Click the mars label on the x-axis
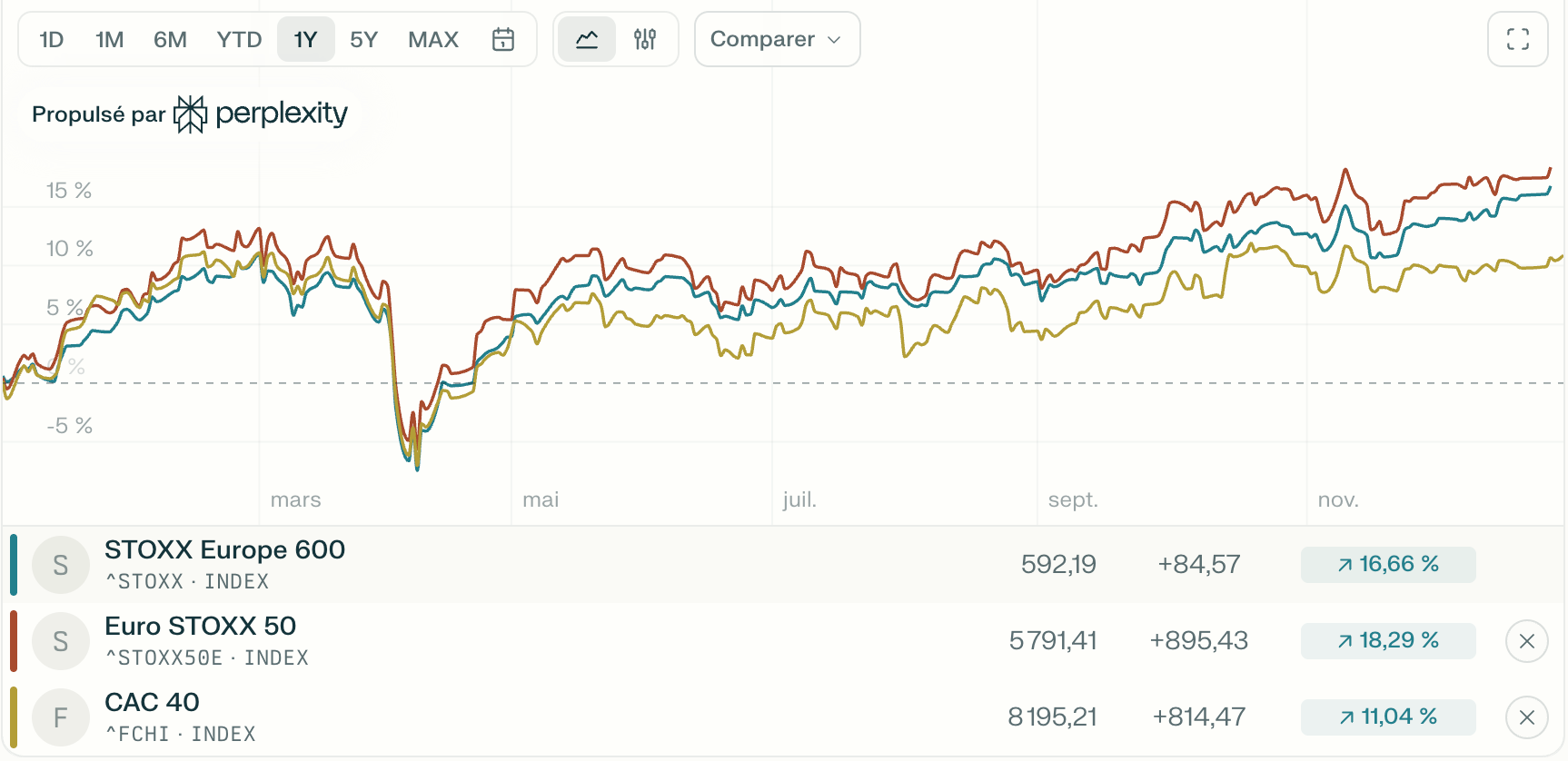This screenshot has height=761, width=1568. pos(296,499)
